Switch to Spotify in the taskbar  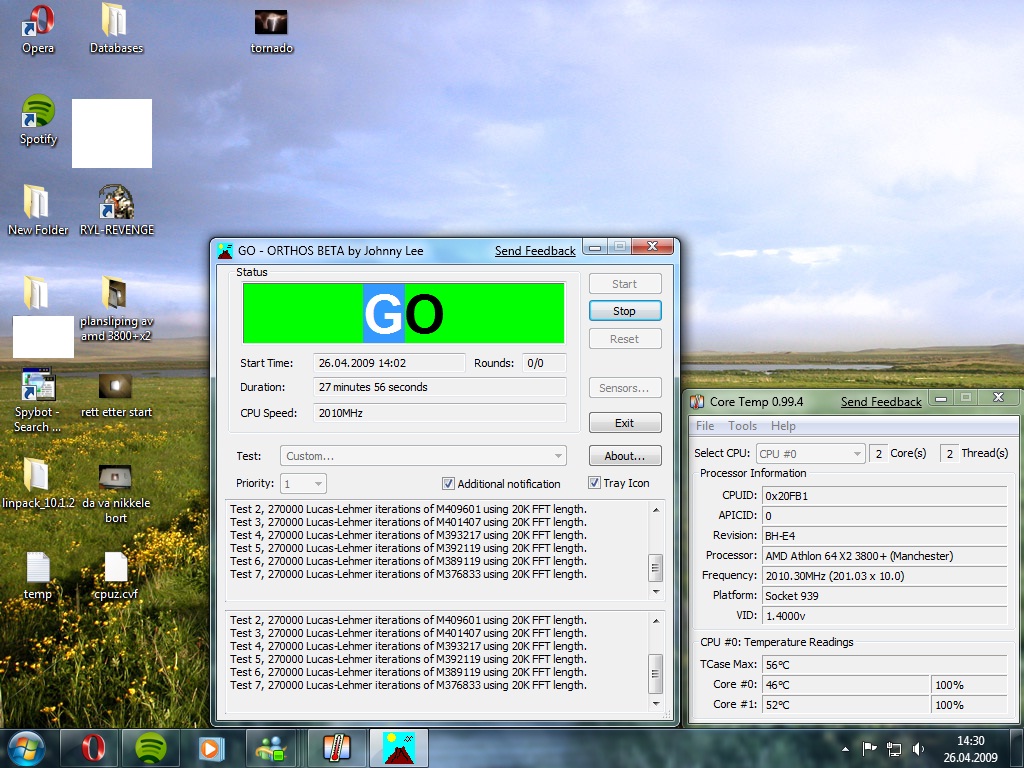[x=150, y=748]
